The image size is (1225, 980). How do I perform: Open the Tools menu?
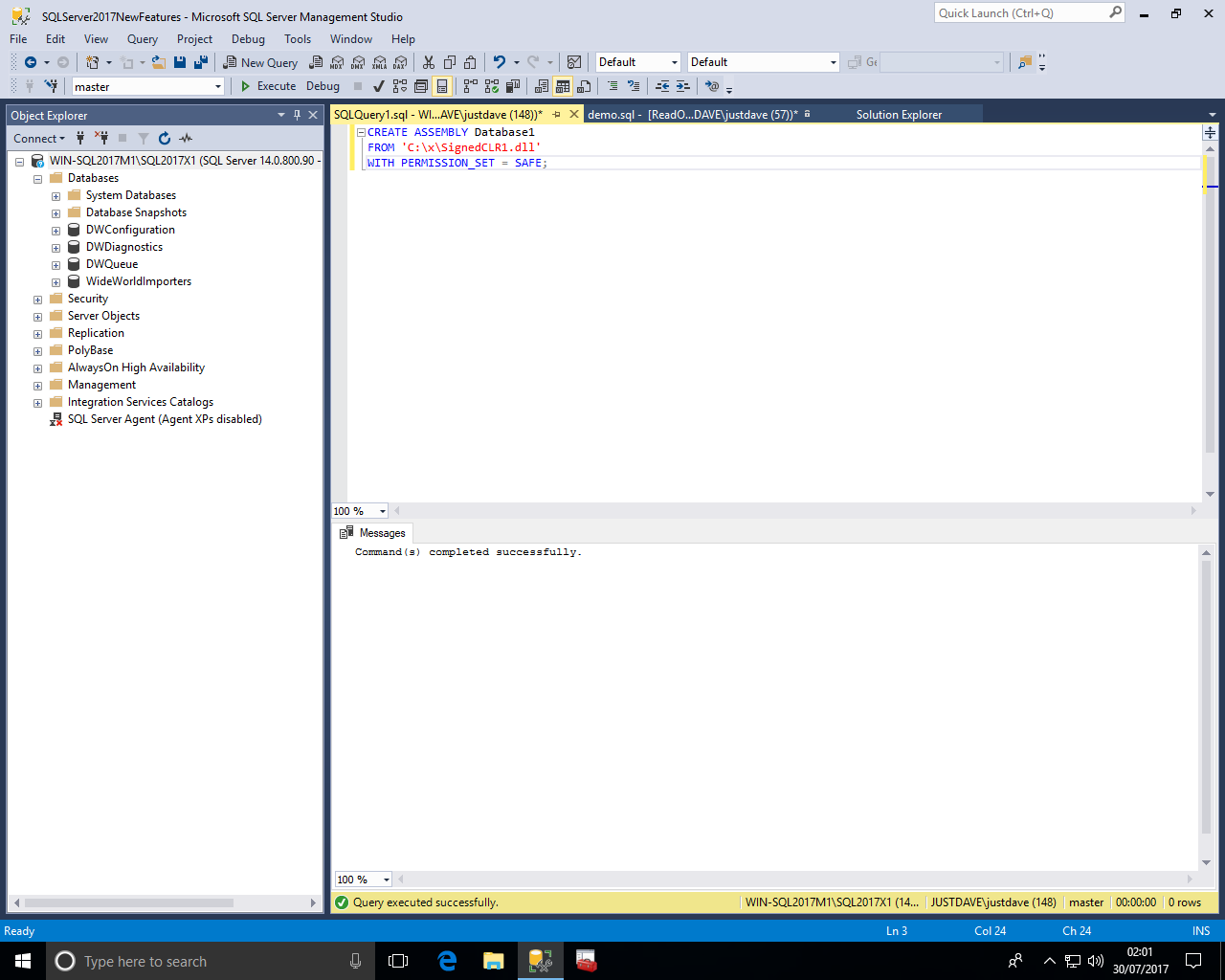coord(297,39)
